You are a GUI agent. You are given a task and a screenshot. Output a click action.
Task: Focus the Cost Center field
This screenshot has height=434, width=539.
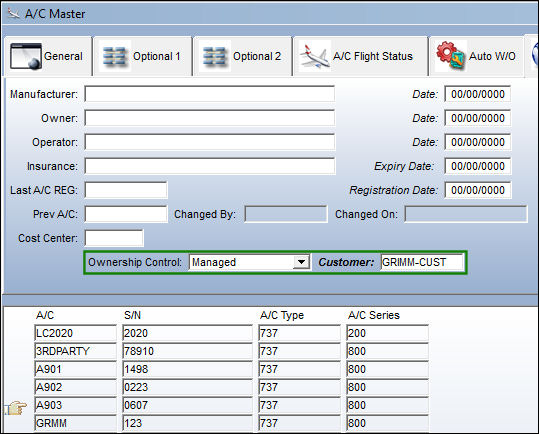114,238
